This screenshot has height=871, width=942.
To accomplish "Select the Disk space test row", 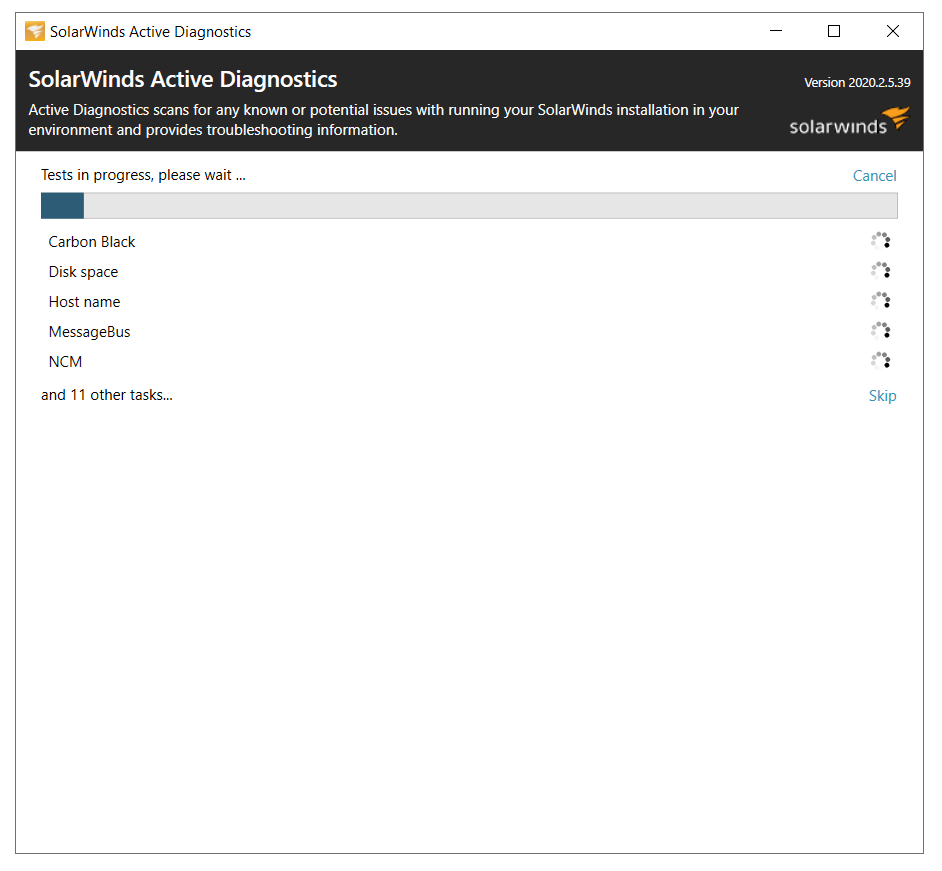I will 469,272.
